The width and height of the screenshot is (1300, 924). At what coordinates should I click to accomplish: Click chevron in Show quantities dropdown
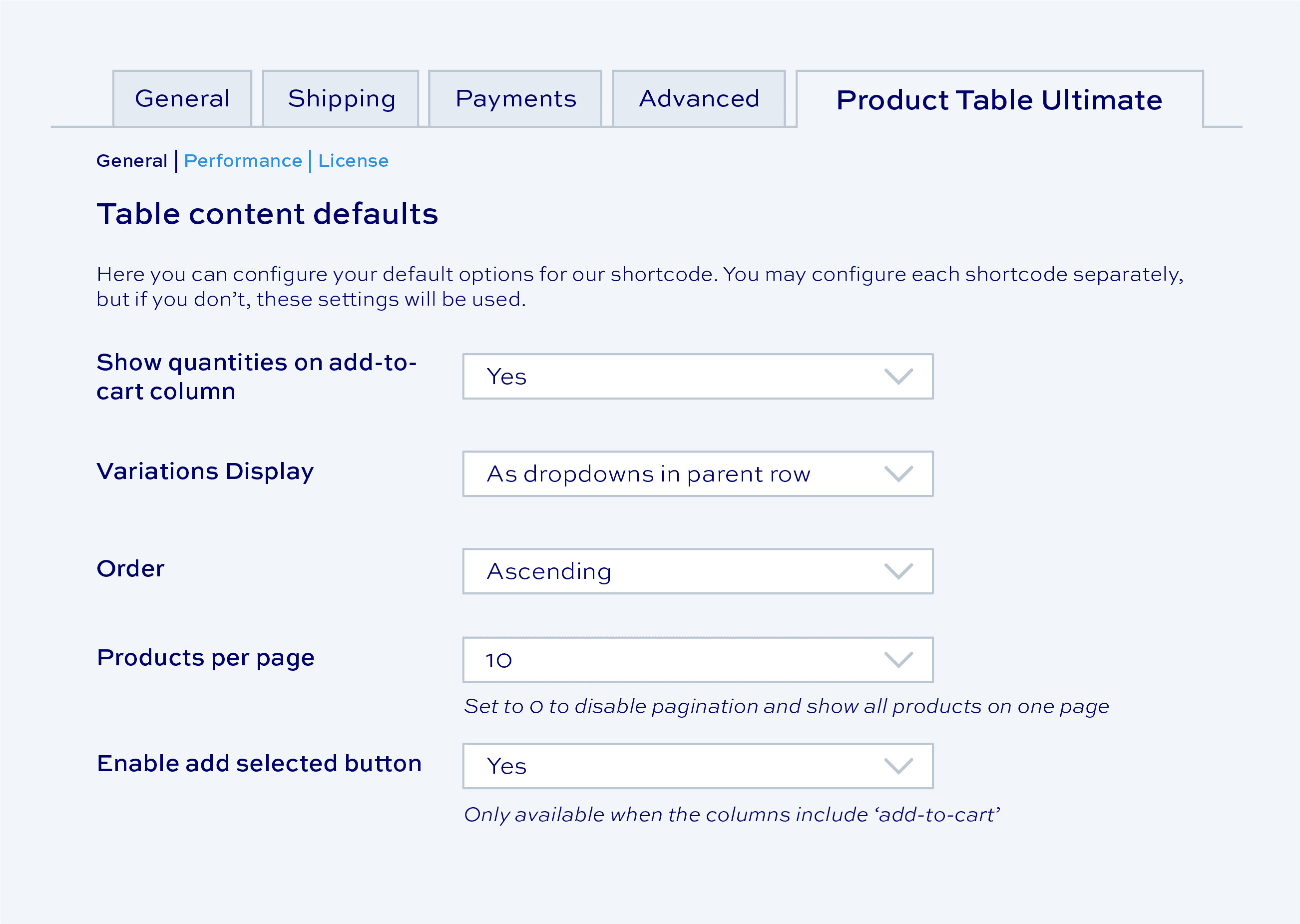pyautogui.click(x=898, y=377)
